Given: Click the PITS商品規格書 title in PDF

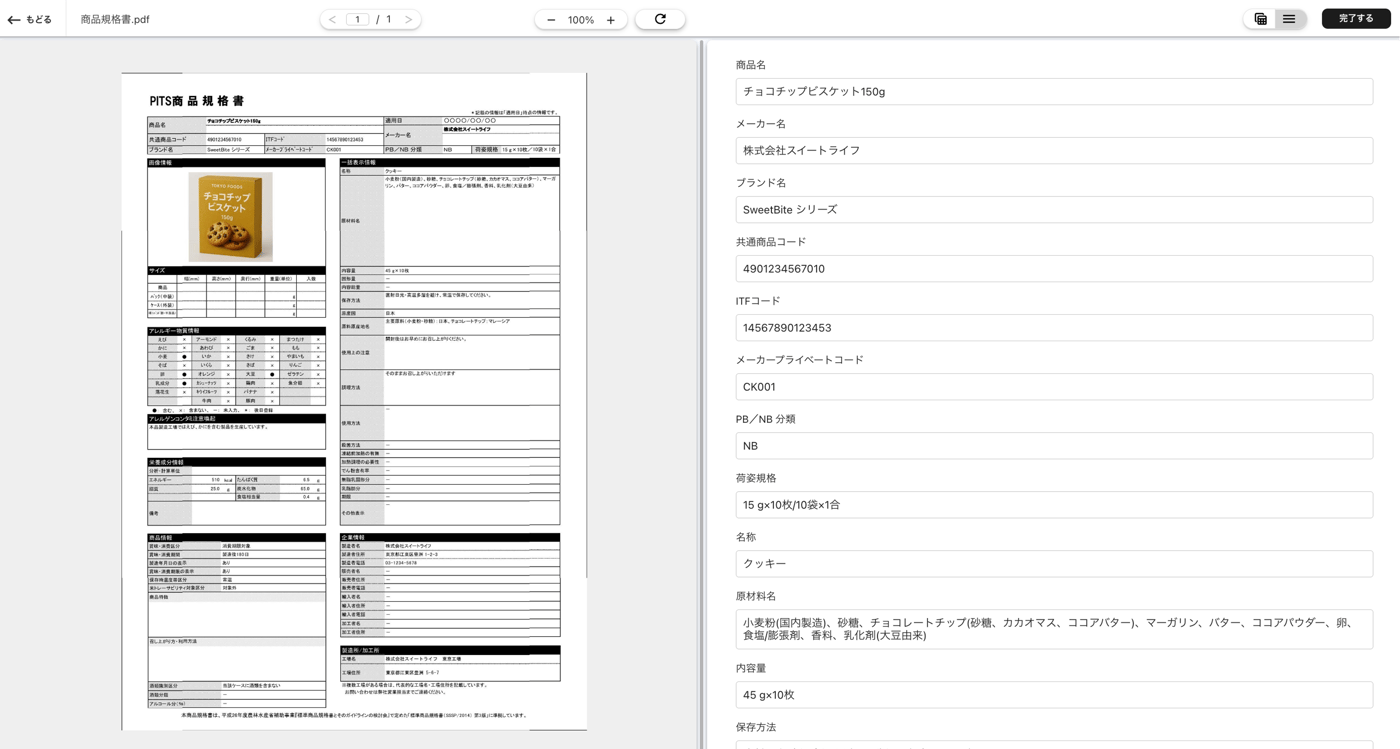Looking at the screenshot, I should pos(197,101).
